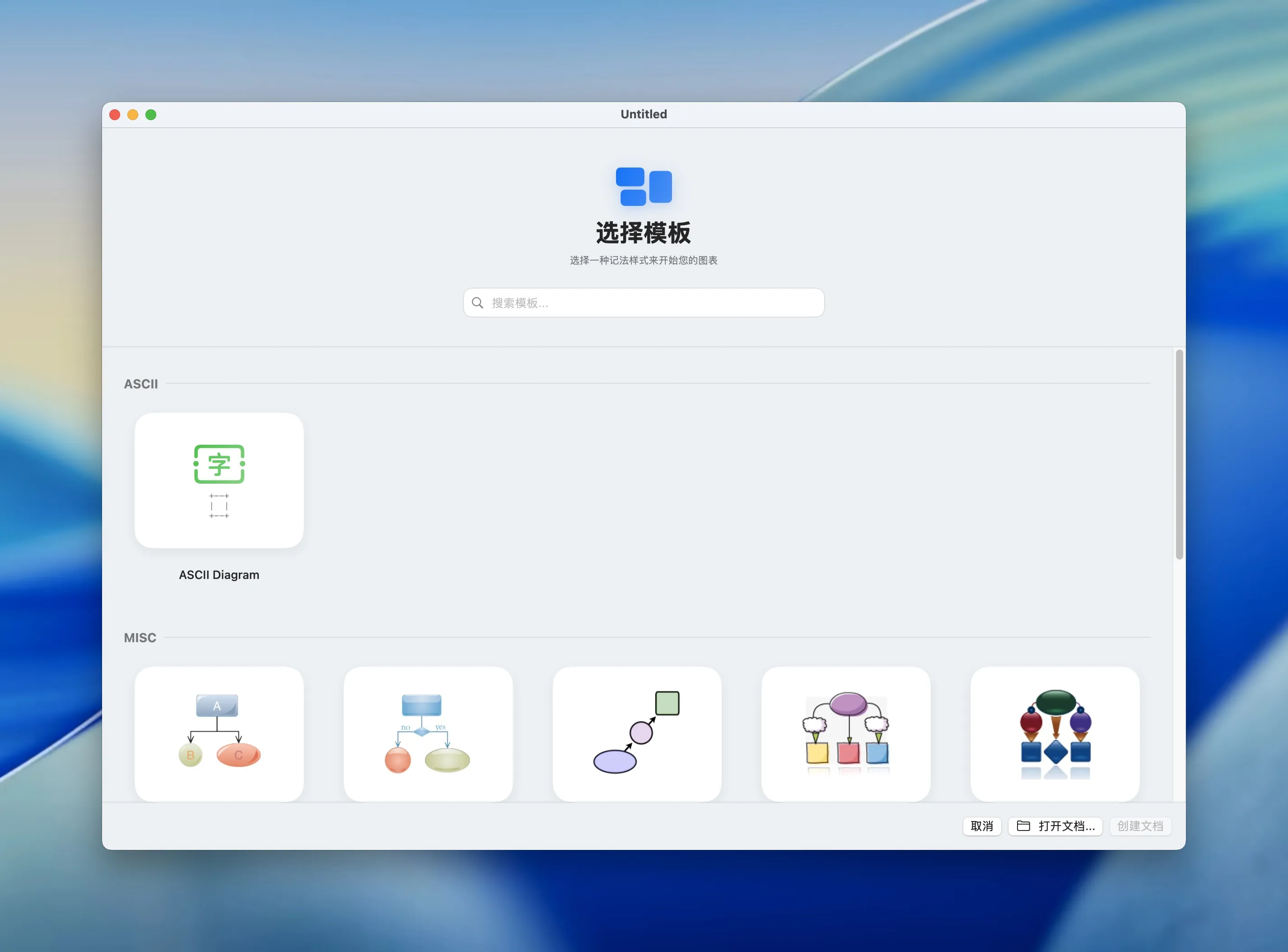Viewport: 1288px width, 952px height.
Task: Minimize the Untitled window with yellow button
Action: [x=132, y=115]
